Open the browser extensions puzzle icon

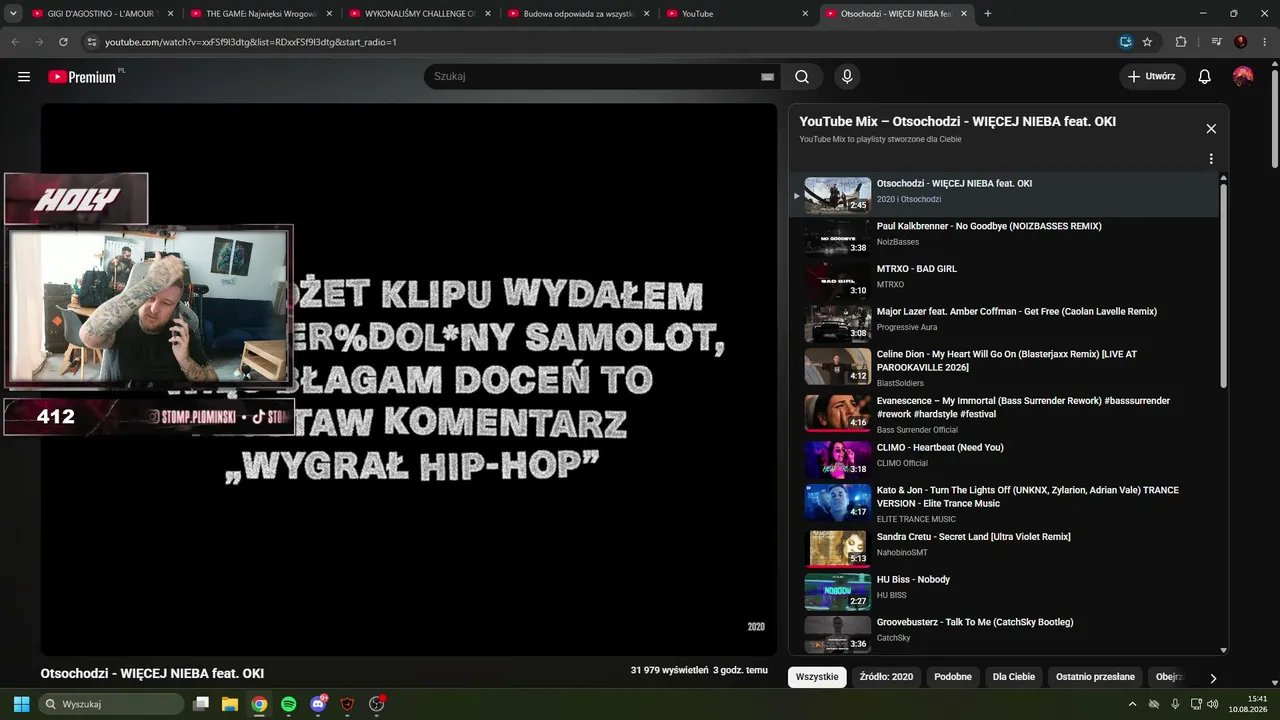[x=1181, y=42]
